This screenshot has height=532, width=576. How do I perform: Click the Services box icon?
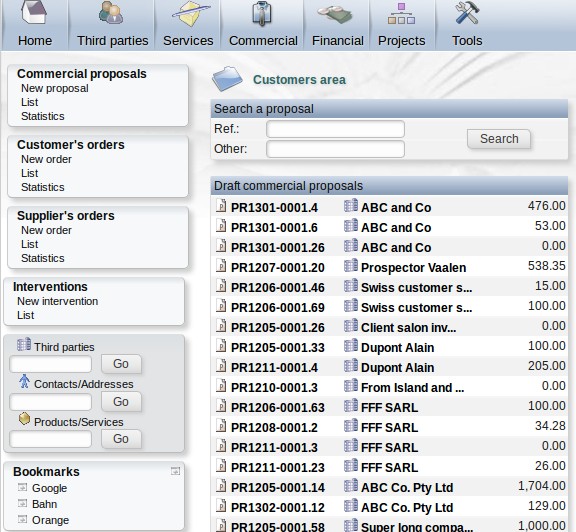click(190, 14)
